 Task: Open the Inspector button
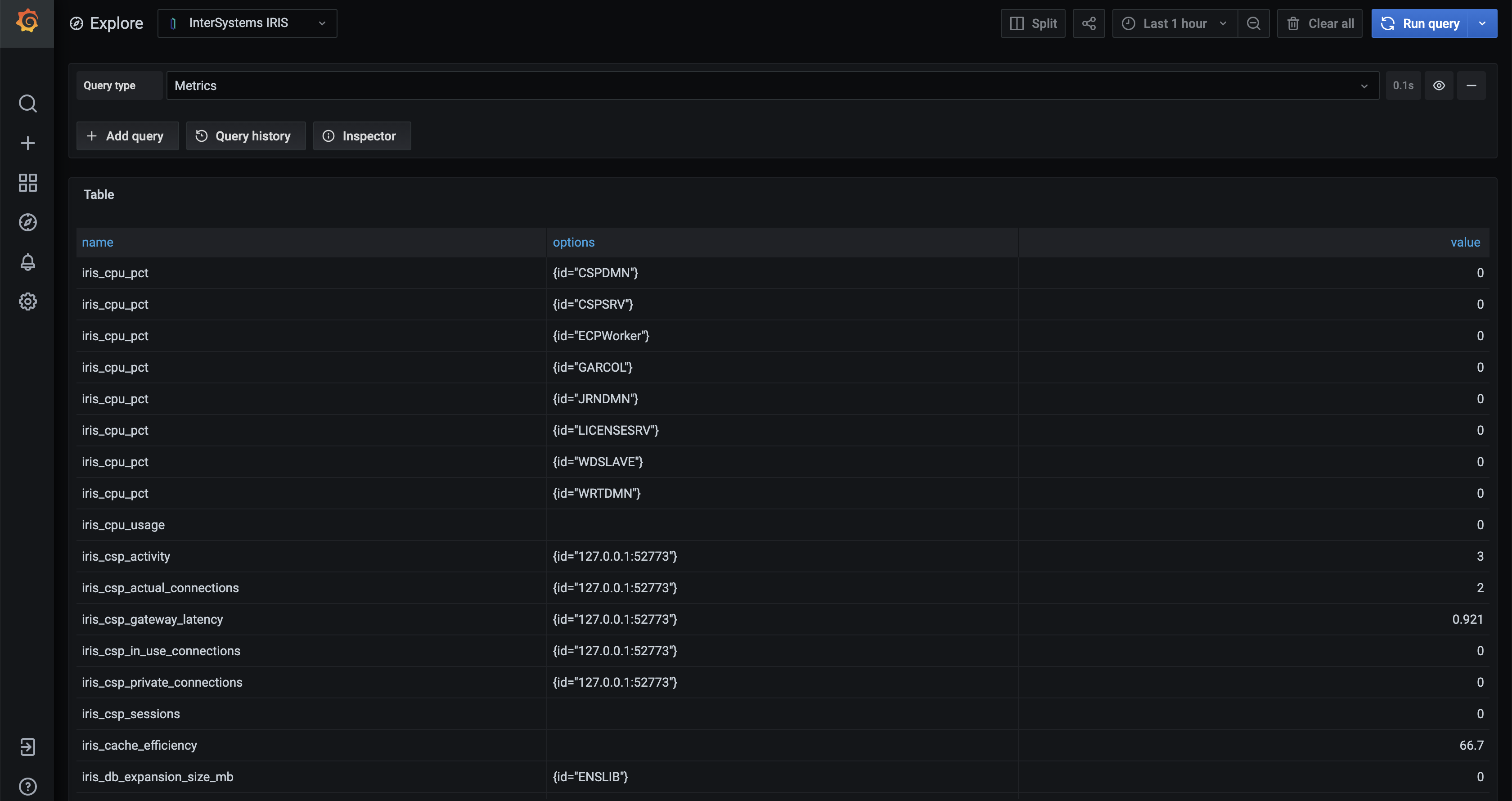361,136
